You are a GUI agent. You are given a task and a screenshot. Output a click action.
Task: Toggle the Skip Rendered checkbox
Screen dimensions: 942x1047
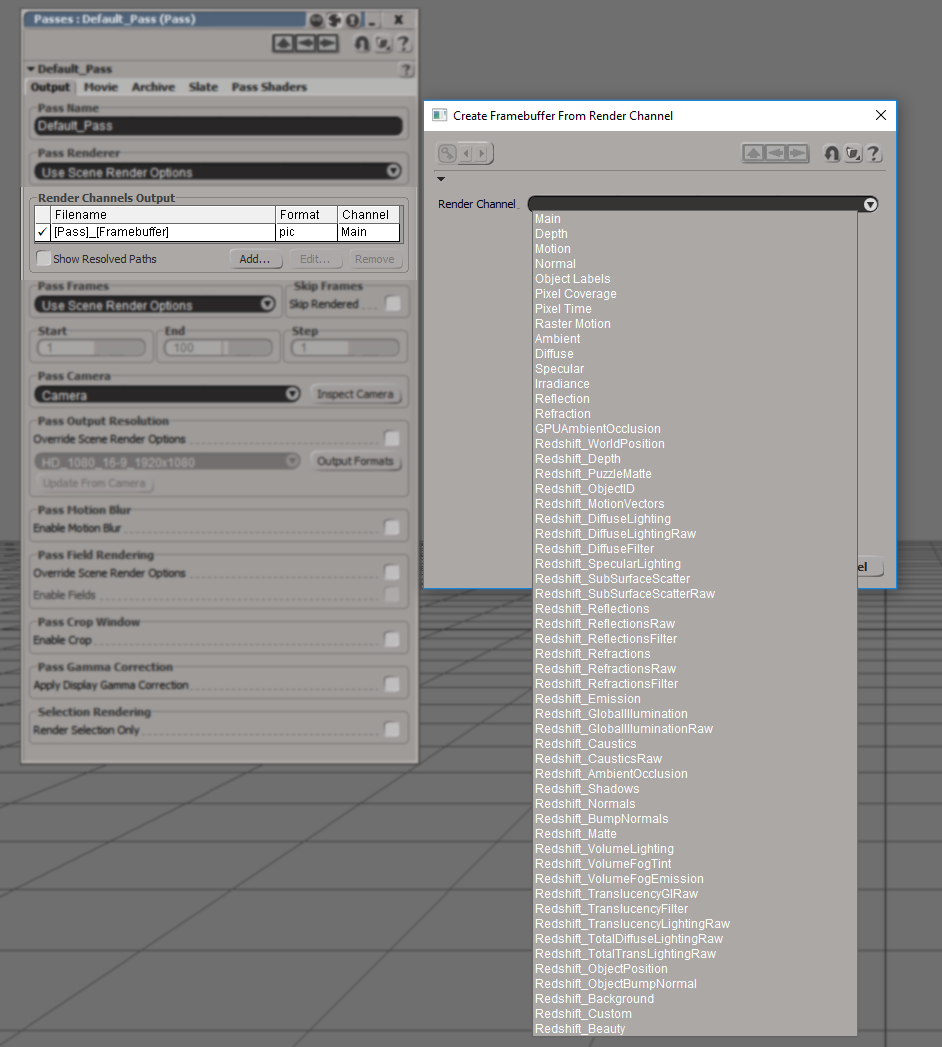(393, 304)
